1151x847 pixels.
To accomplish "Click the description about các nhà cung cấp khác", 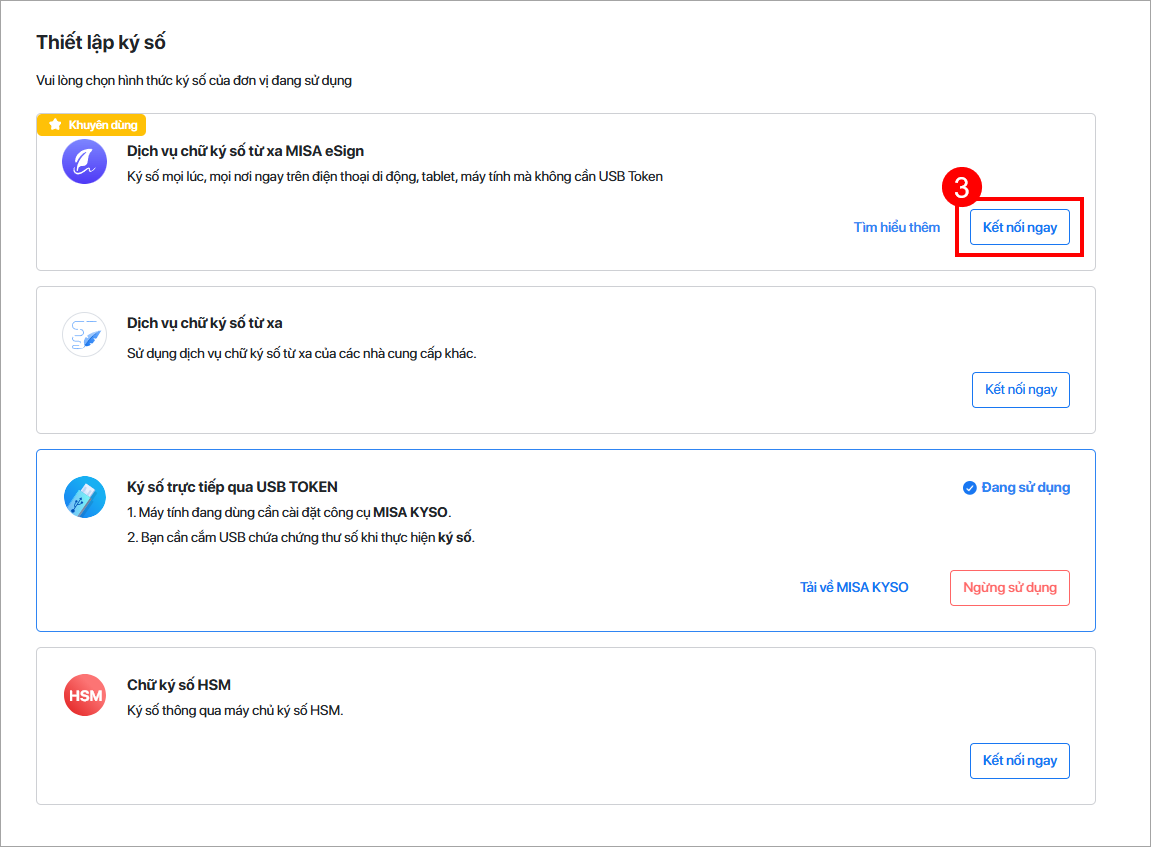I will pos(302,354).
